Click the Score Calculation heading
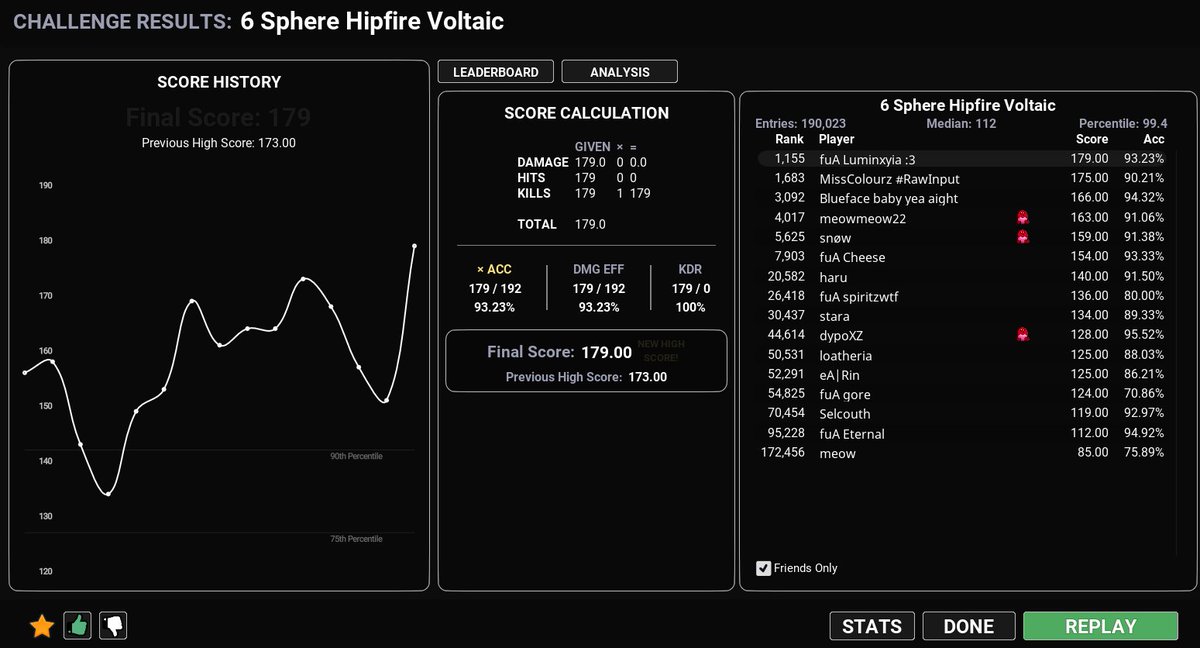This screenshot has height=648, width=1200. (x=587, y=114)
